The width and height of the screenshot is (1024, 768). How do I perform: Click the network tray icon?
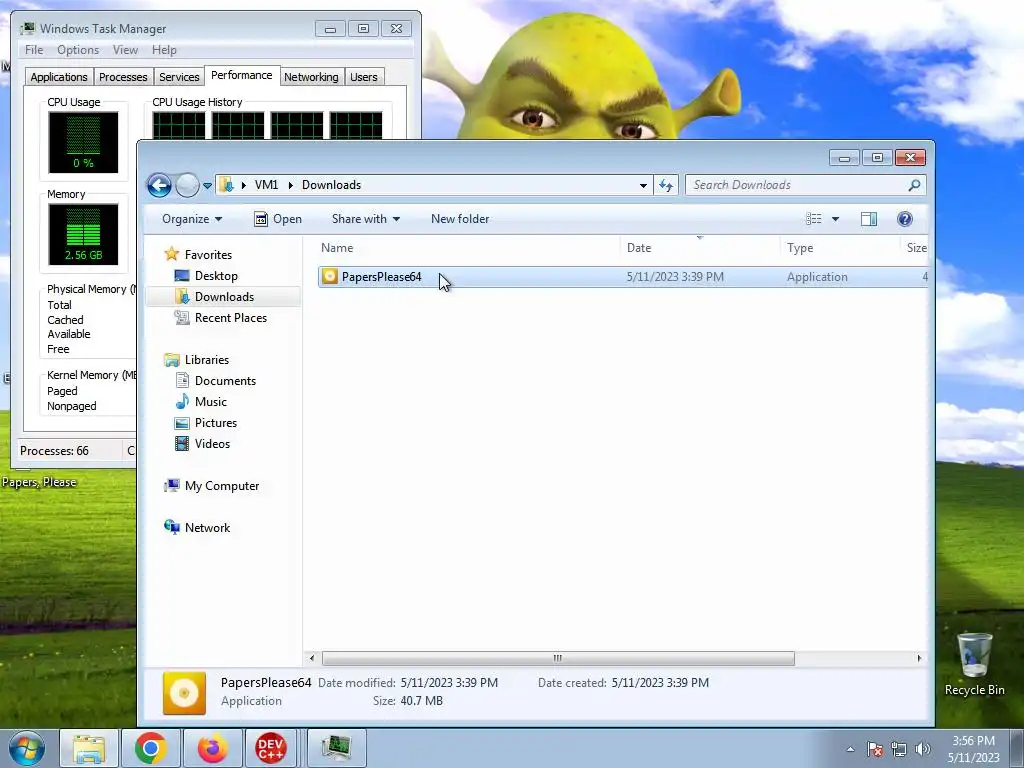tap(899, 749)
